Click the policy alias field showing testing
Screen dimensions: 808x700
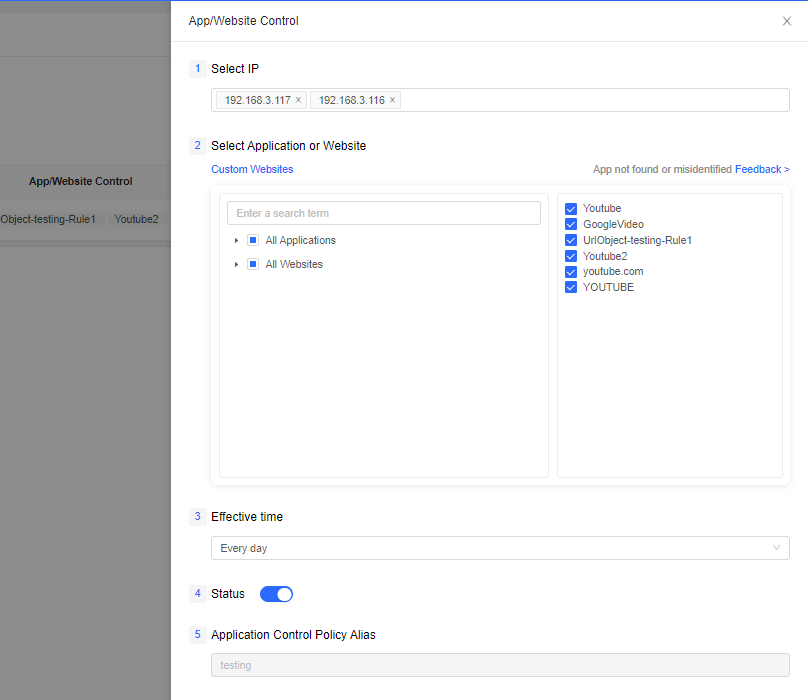tap(500, 665)
